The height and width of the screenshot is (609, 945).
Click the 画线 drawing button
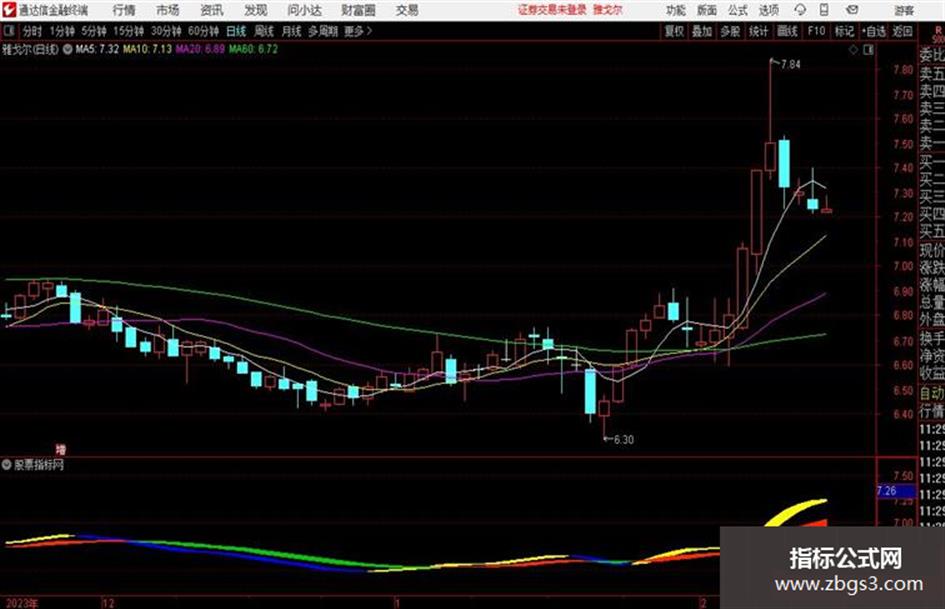click(x=787, y=31)
